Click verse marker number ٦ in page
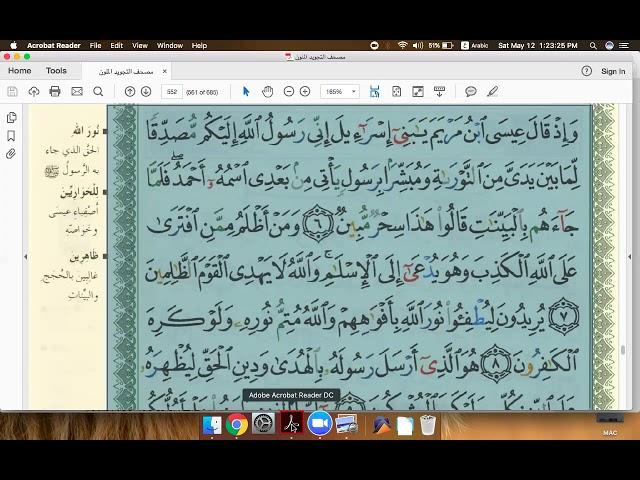The height and width of the screenshot is (480, 640). click(318, 224)
